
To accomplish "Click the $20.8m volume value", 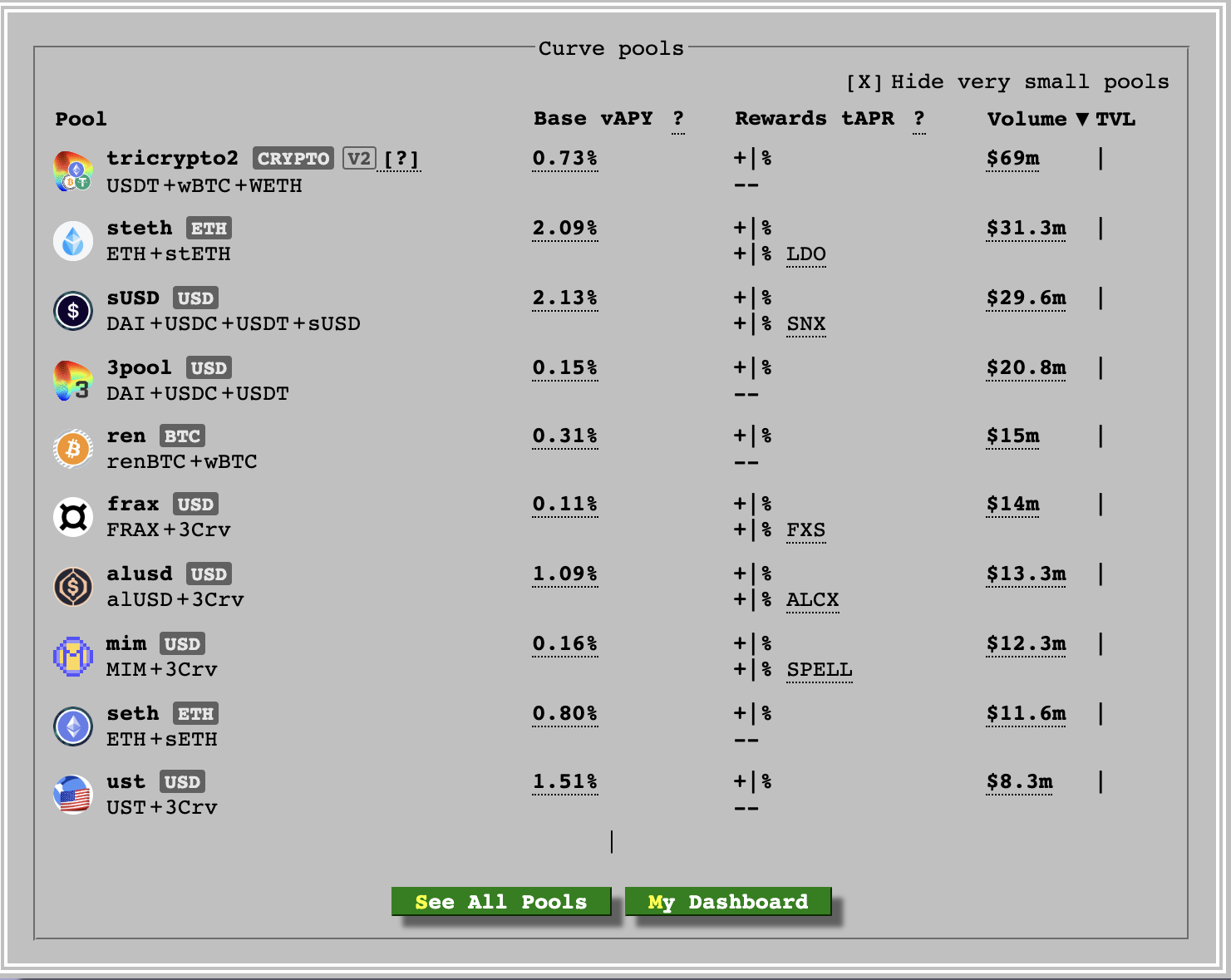I will [1027, 367].
